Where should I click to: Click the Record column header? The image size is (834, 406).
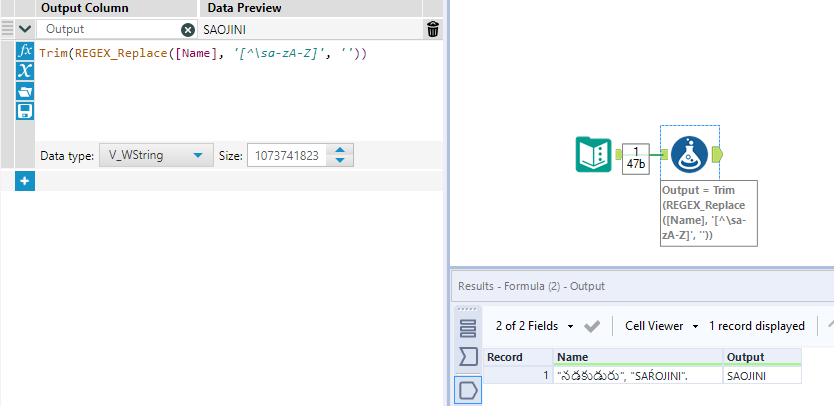pos(518,357)
